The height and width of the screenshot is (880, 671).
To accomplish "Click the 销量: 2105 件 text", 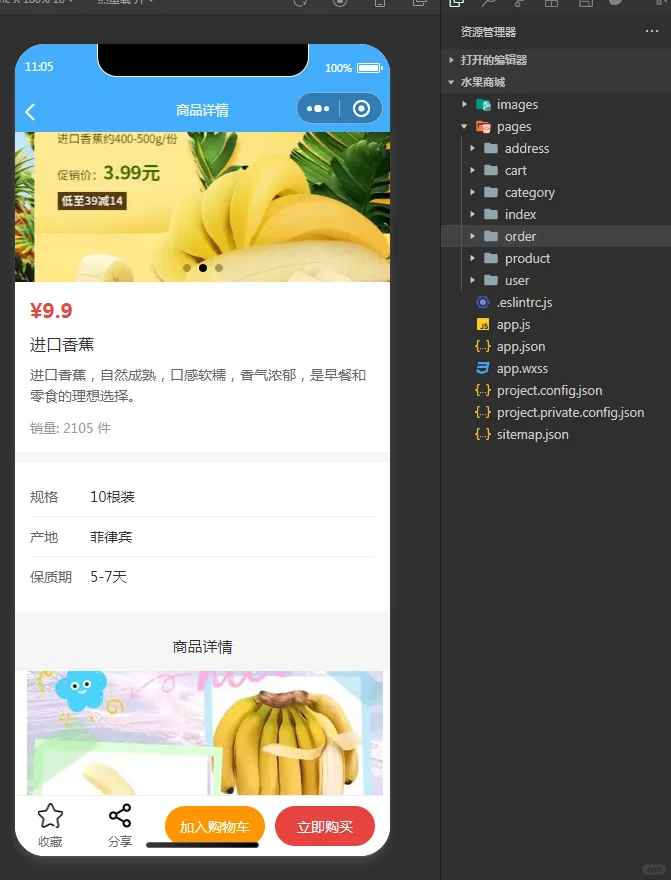I will [70, 428].
